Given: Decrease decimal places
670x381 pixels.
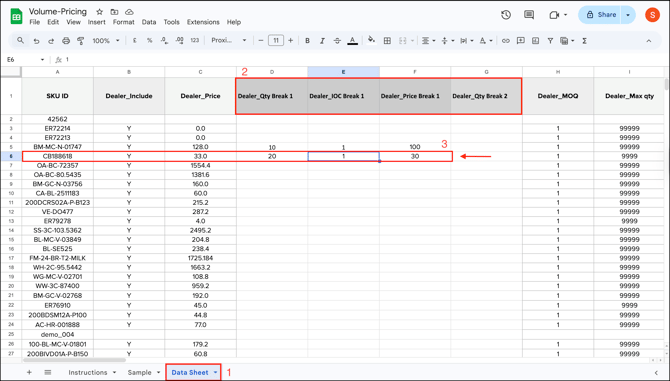Looking at the screenshot, I should pyautogui.click(x=165, y=41).
